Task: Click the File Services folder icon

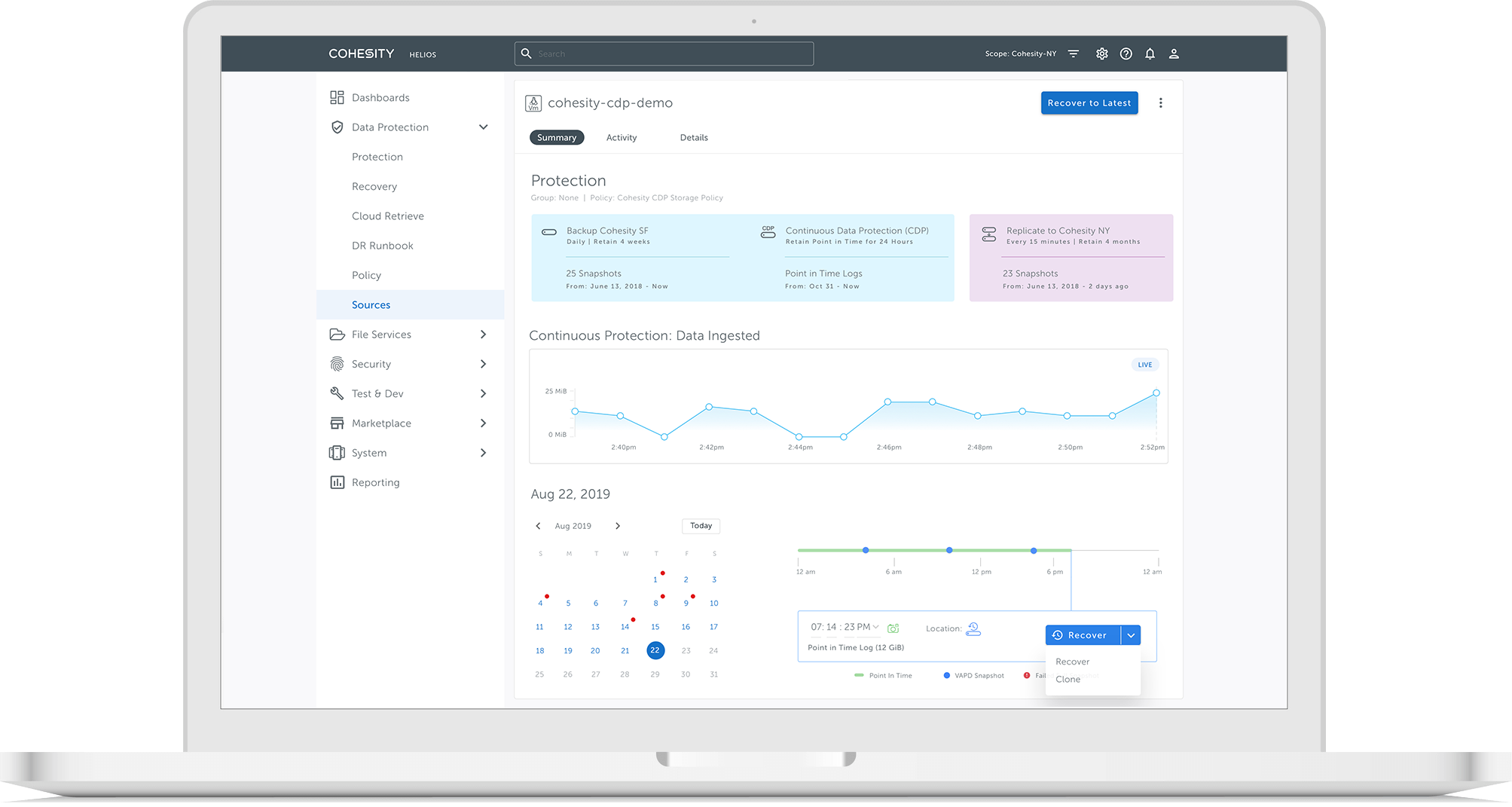Action: click(x=337, y=335)
